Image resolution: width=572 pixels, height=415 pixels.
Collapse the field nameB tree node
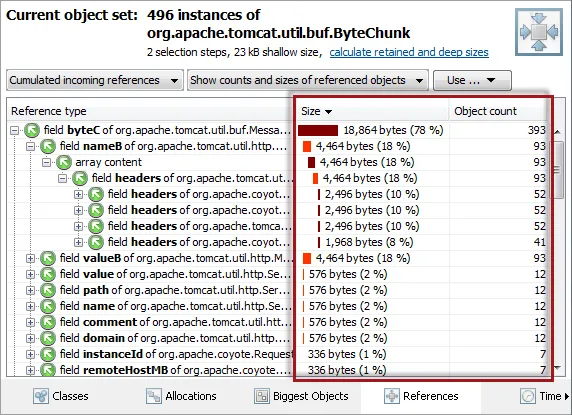pos(31,146)
